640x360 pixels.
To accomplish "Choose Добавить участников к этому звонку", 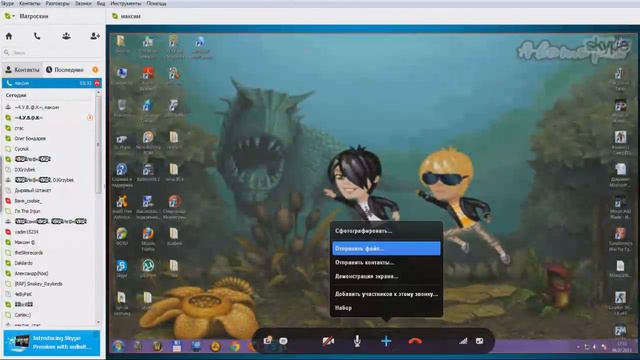I will tap(386, 294).
